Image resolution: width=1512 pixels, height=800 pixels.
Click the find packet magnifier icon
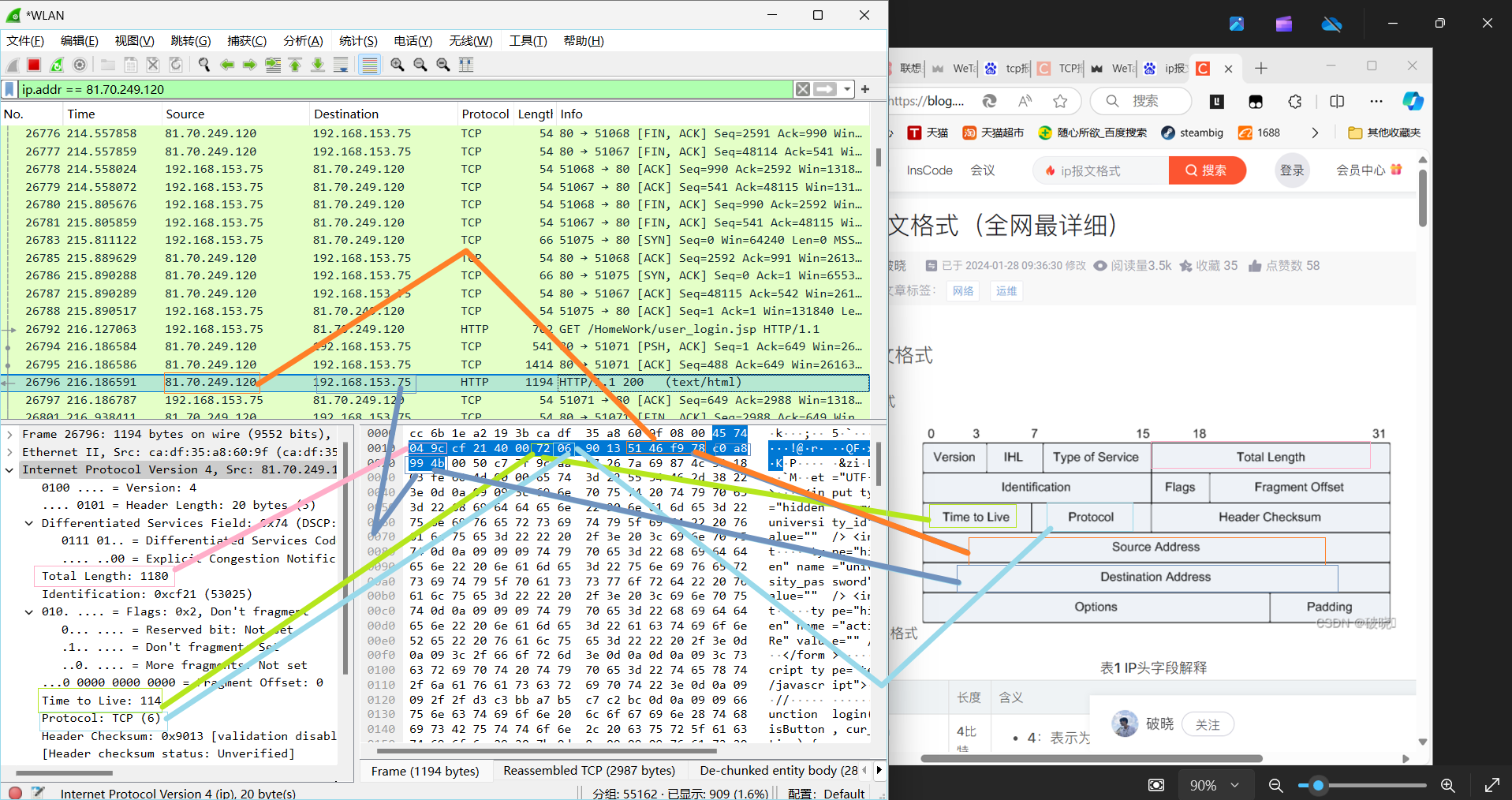(204, 65)
